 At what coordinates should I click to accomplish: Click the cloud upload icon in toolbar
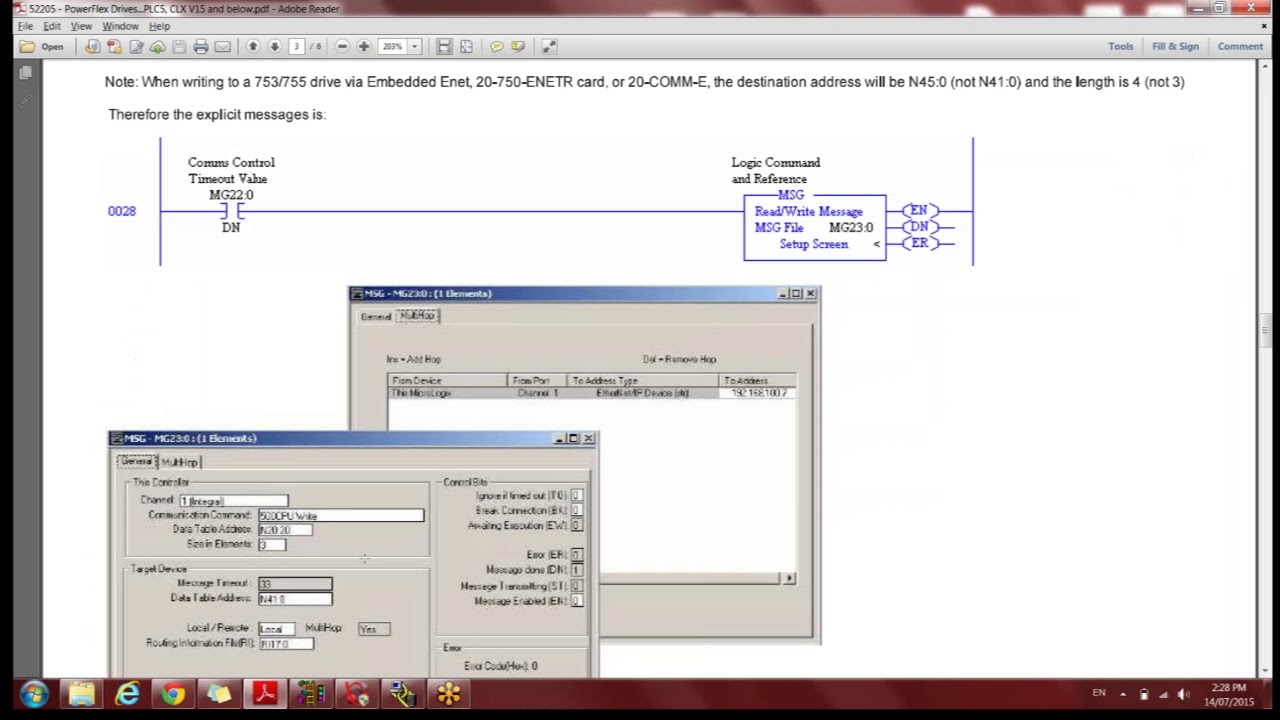(x=158, y=46)
